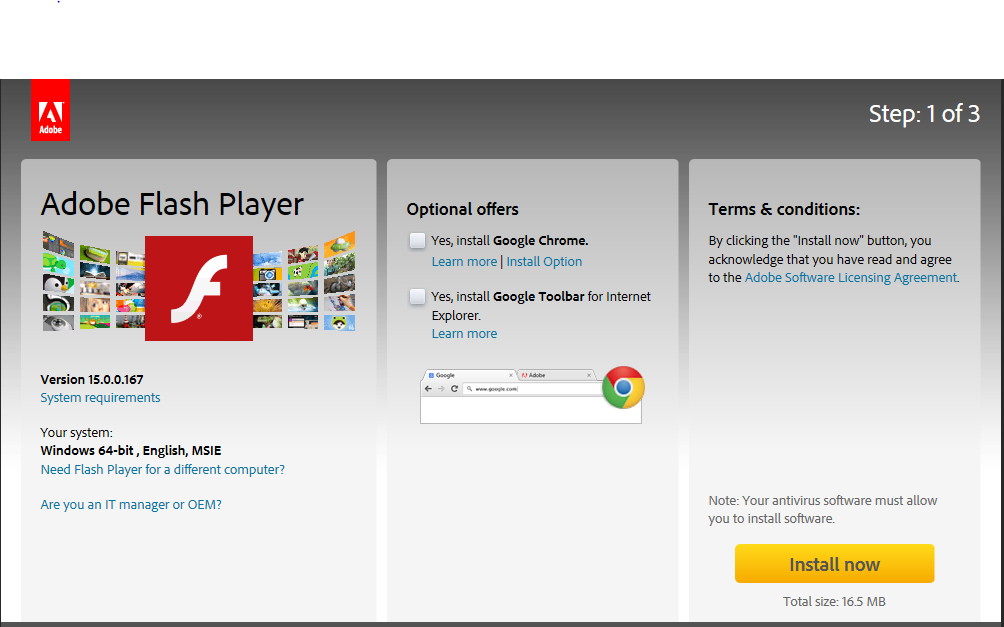Image resolution: width=1004 pixels, height=627 pixels.
Task: Check the Google Toolbar offer checkbox
Action: pos(417,296)
